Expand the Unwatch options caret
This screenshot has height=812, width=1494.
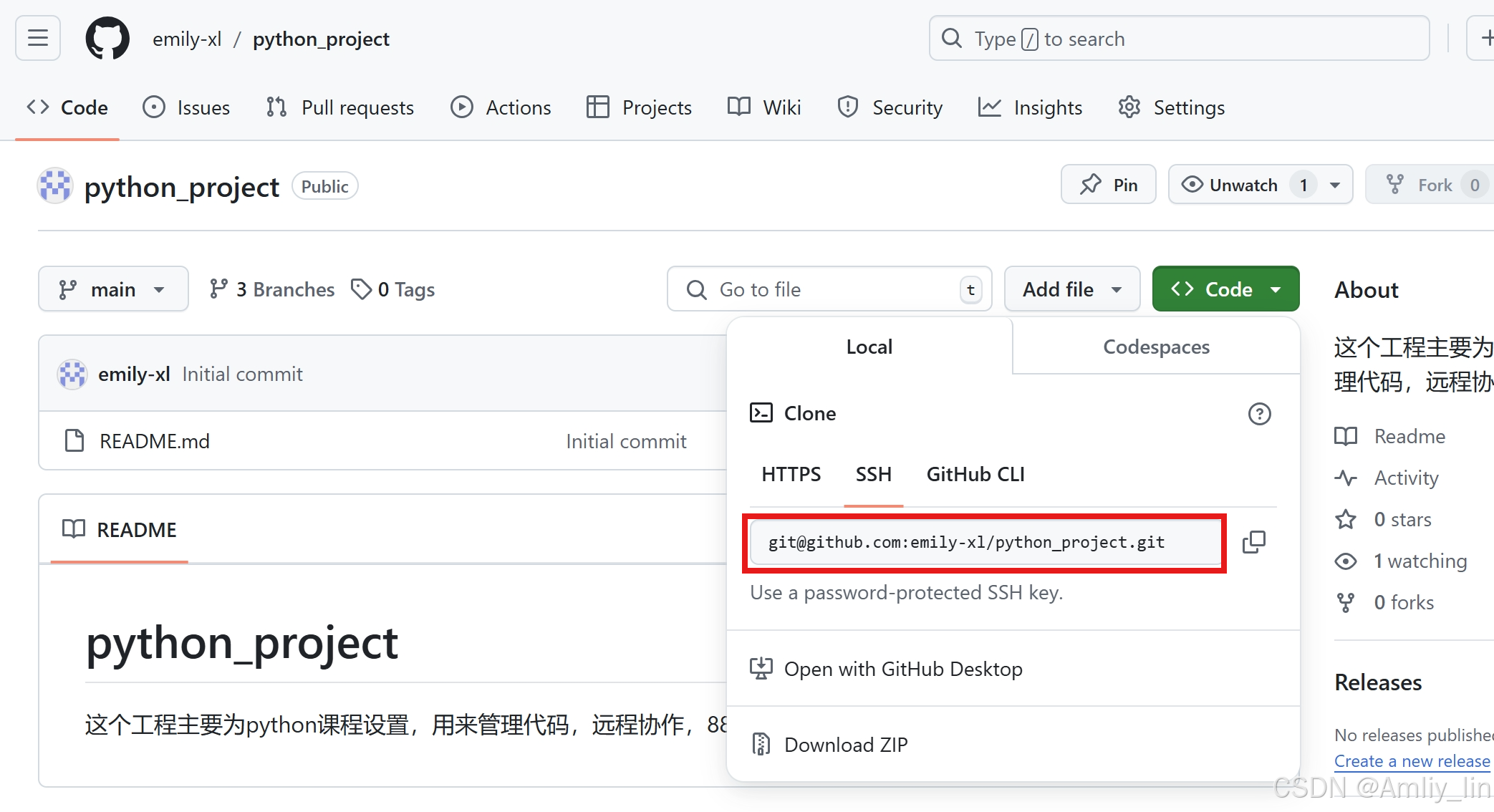[x=1335, y=185]
